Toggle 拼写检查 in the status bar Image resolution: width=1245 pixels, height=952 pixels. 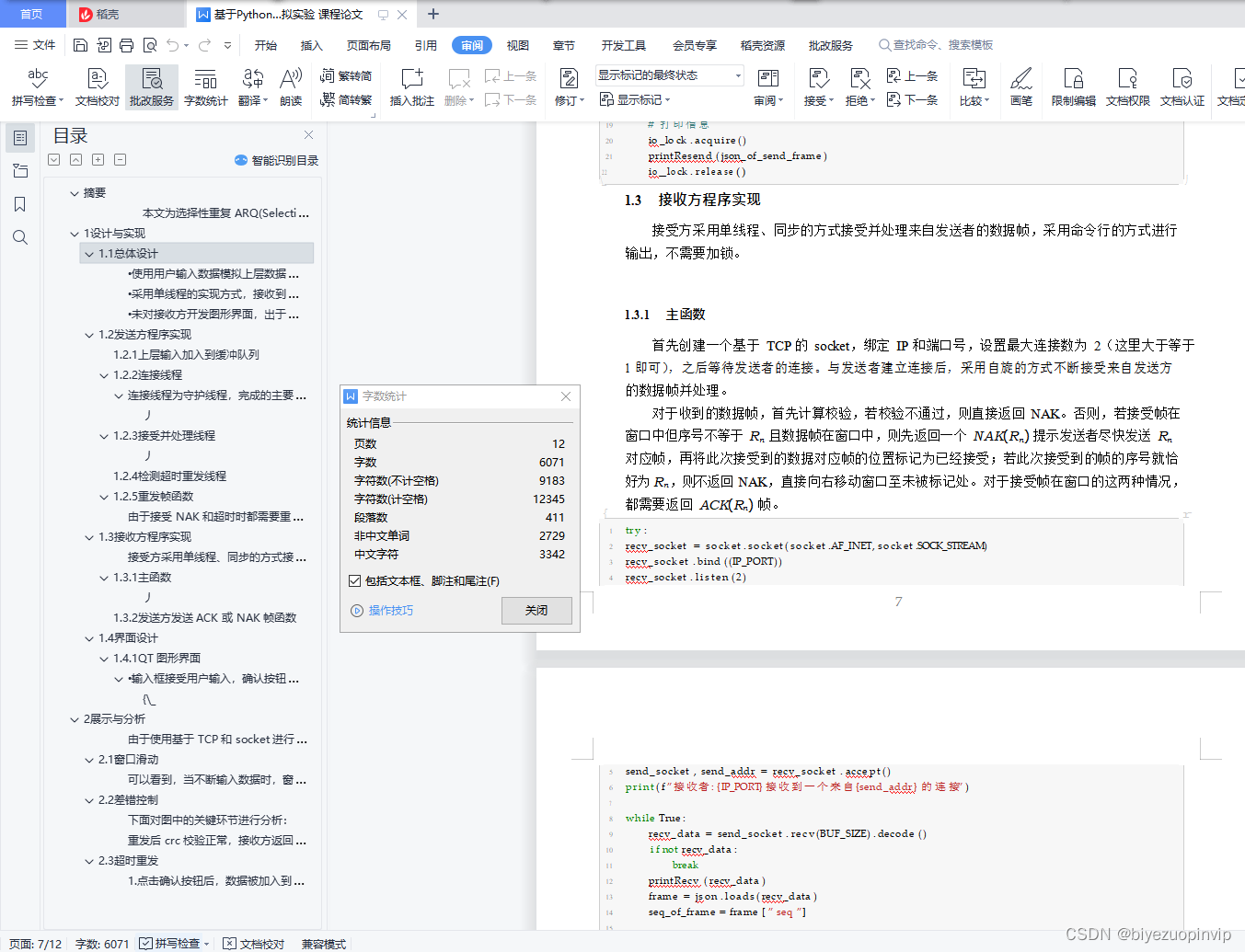pos(174,944)
